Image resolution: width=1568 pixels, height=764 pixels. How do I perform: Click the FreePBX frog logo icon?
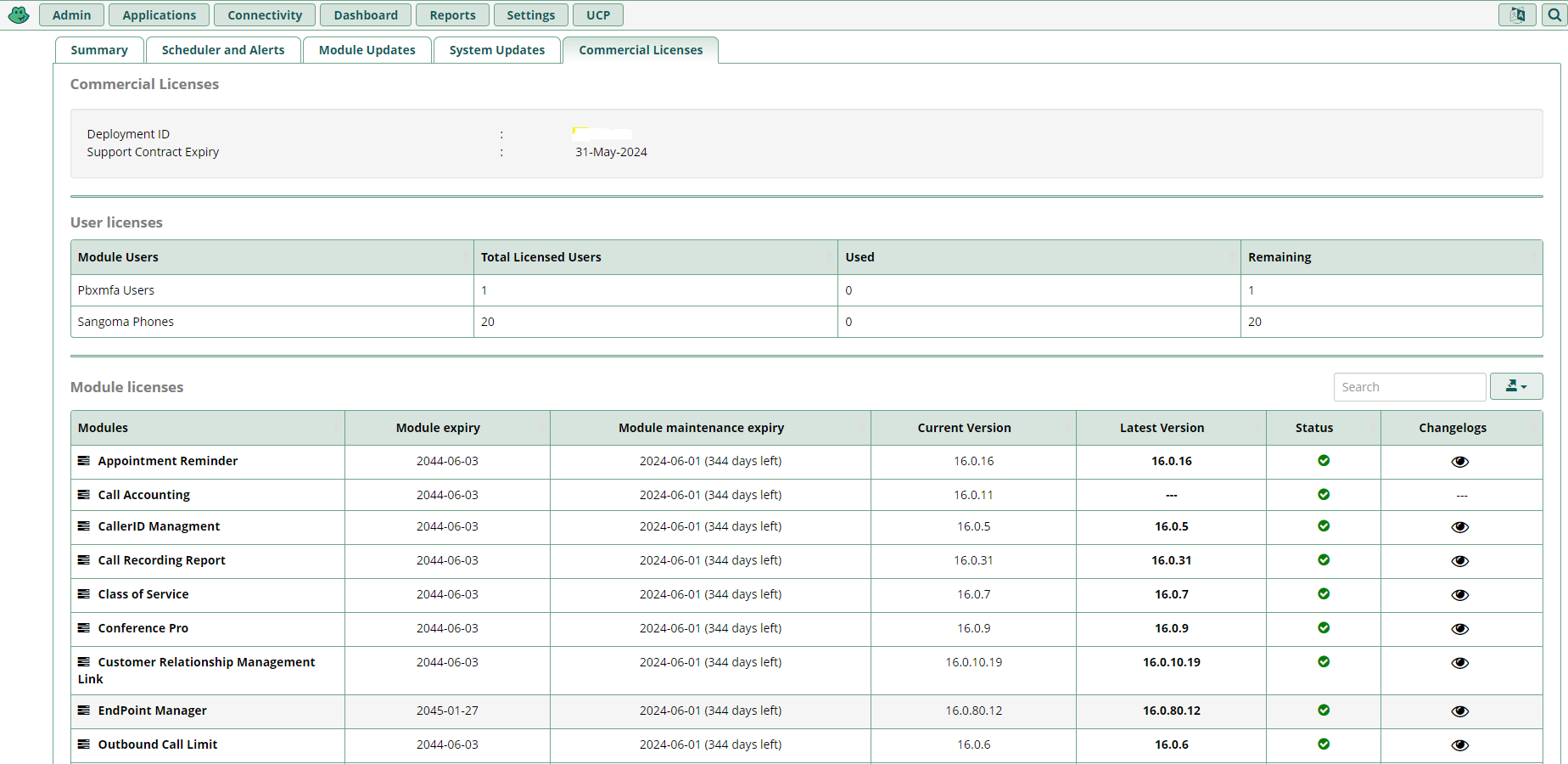coord(19,15)
